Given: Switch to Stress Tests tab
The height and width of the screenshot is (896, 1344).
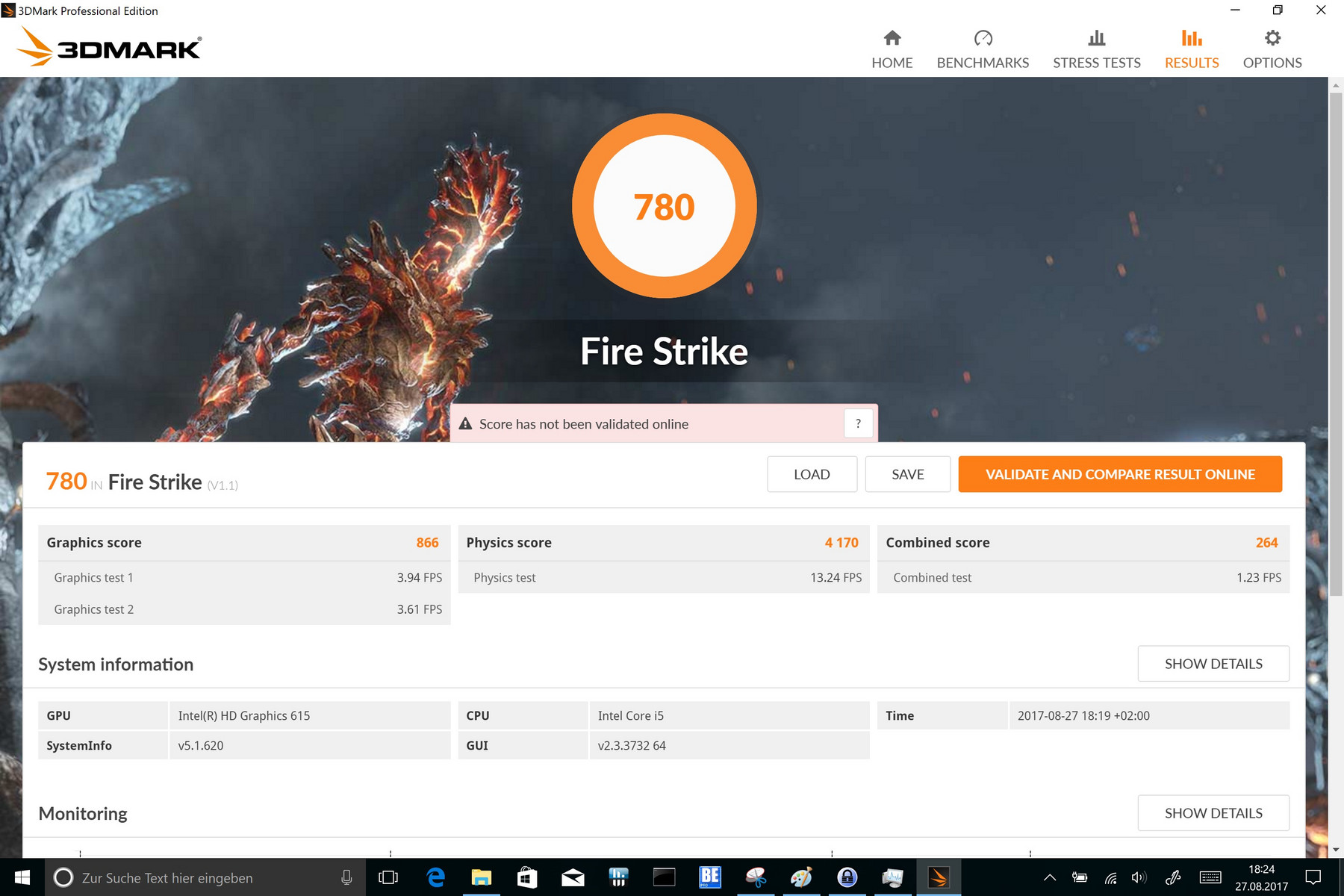Looking at the screenshot, I should (1096, 50).
